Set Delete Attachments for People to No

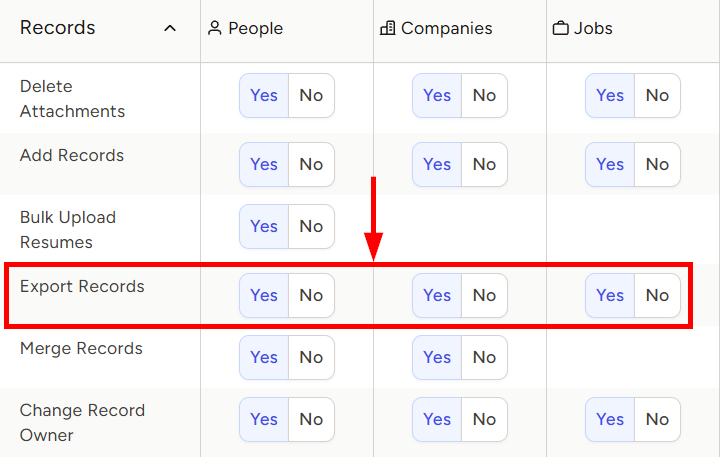pyautogui.click(x=311, y=96)
